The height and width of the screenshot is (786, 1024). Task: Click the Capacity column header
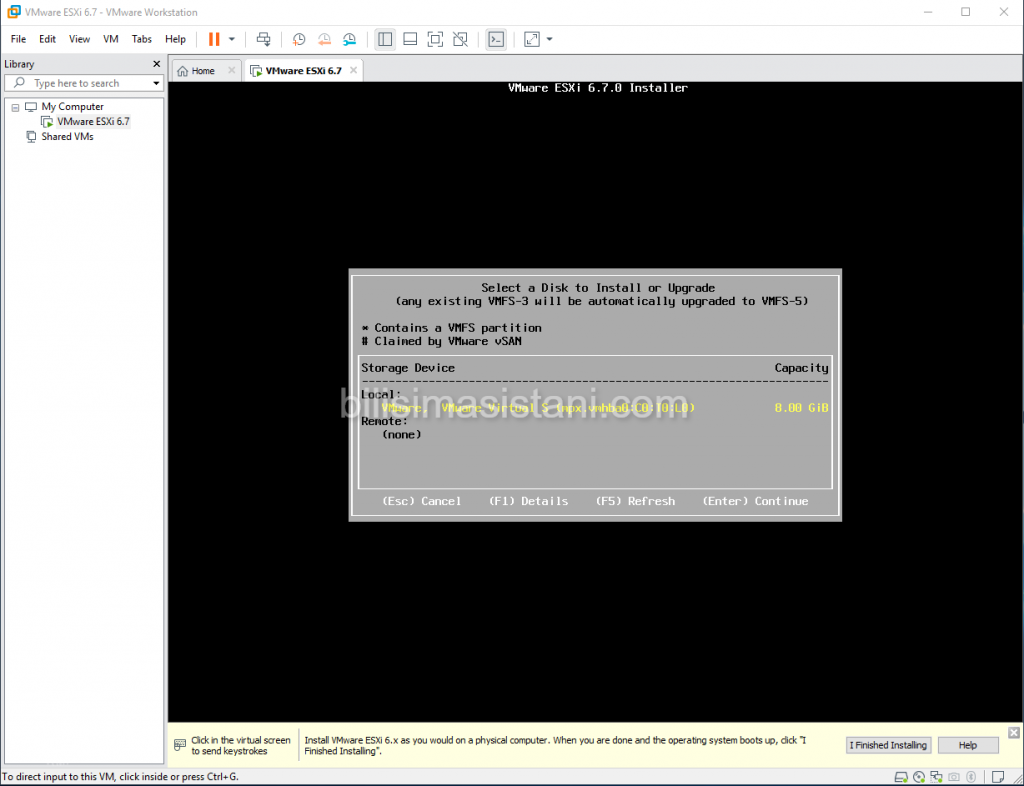[801, 368]
